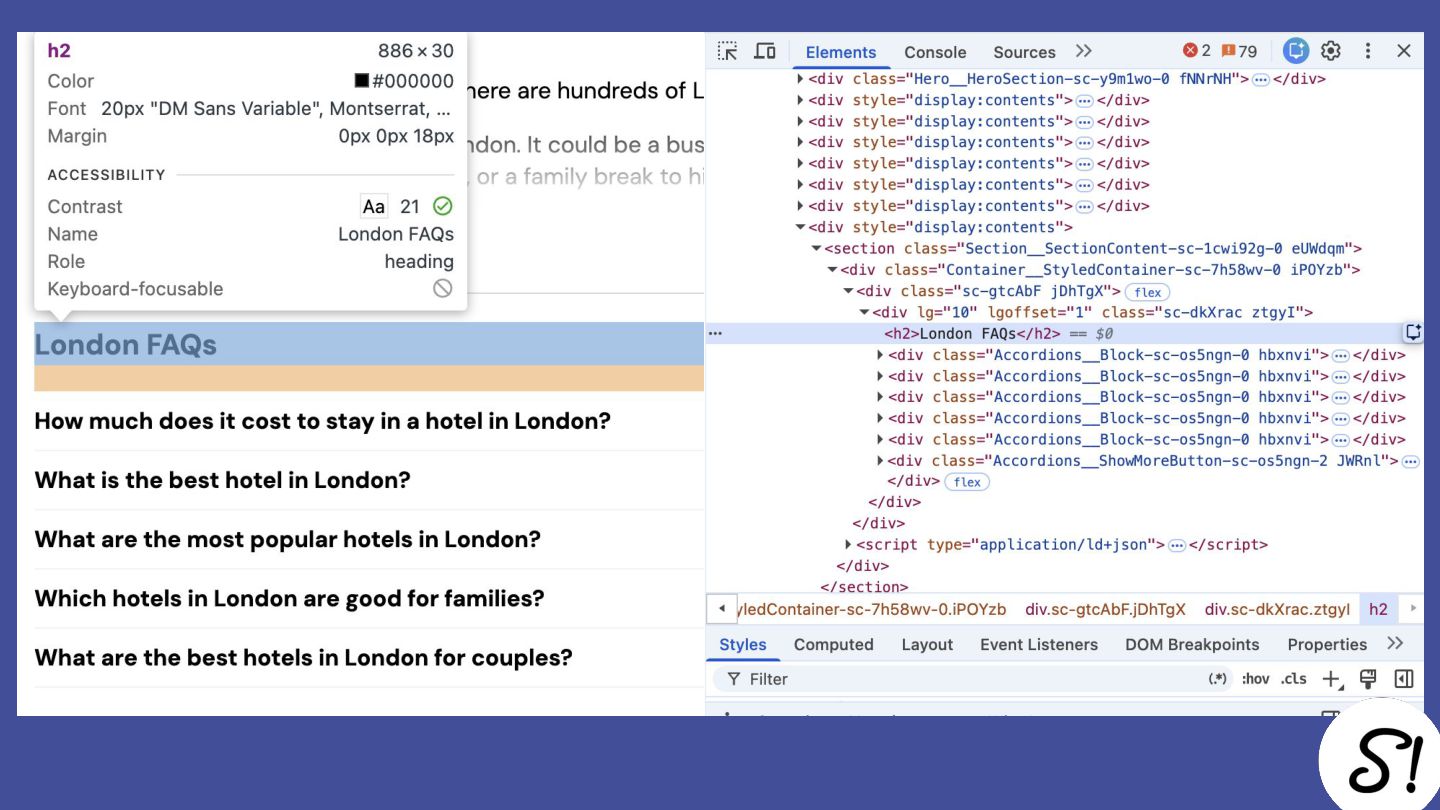1440x810 pixels.
Task: Activate the inspect element picker icon
Action: point(728,51)
